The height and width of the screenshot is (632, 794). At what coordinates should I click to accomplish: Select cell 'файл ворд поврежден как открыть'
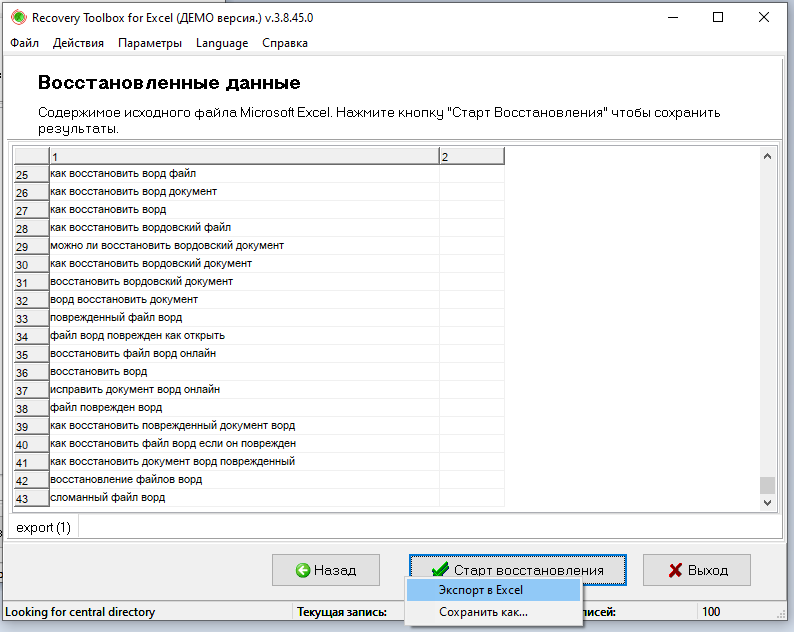[244, 336]
